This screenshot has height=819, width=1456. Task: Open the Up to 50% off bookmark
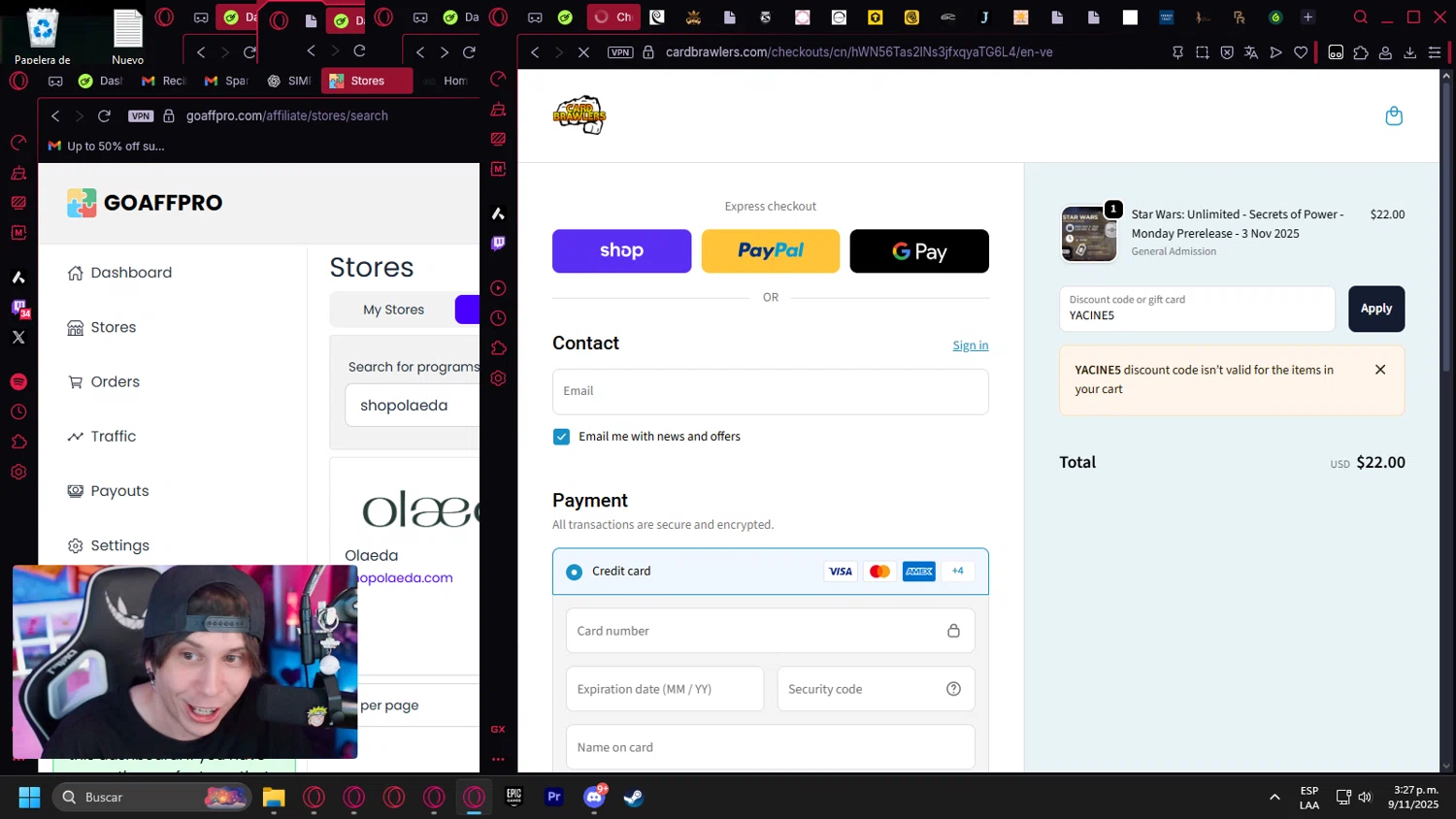point(107,147)
